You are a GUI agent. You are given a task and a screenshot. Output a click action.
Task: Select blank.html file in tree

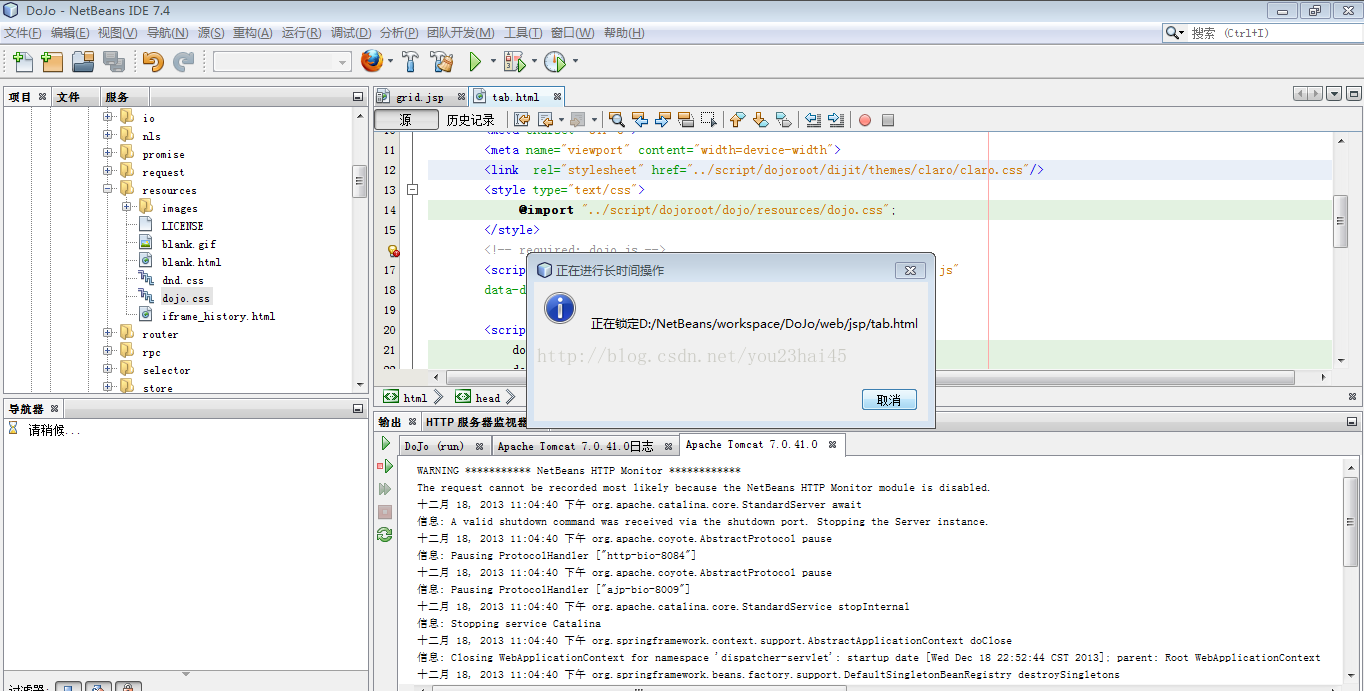(191, 262)
